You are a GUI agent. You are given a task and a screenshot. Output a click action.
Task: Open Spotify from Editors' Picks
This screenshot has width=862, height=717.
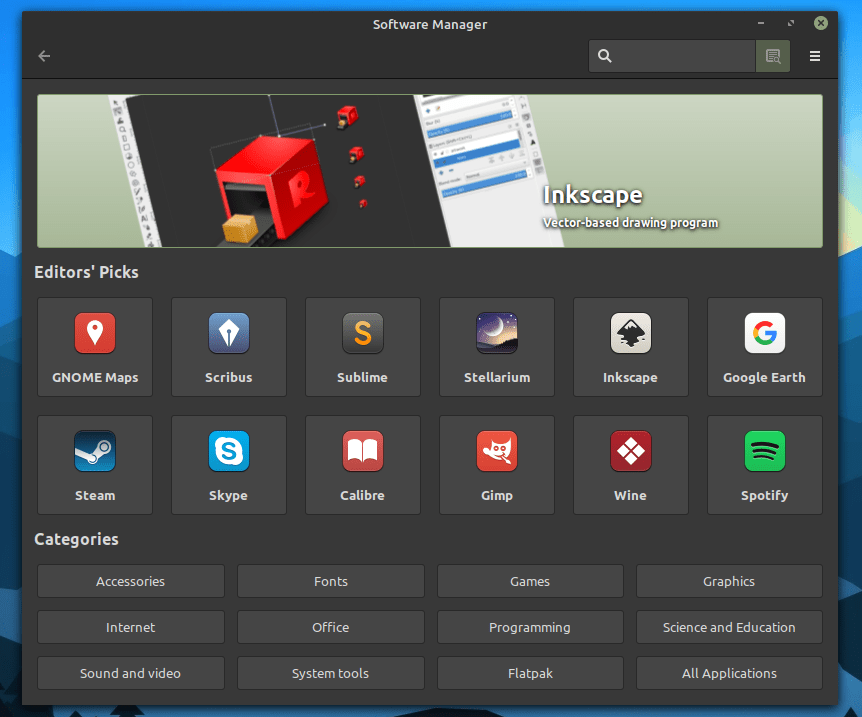764,465
